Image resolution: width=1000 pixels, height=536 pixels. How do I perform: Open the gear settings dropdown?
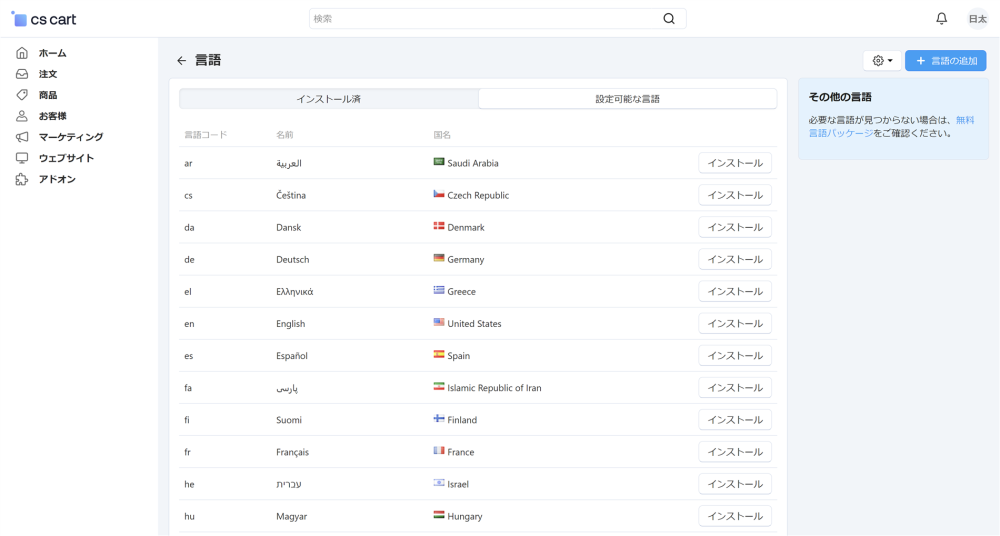pos(882,61)
